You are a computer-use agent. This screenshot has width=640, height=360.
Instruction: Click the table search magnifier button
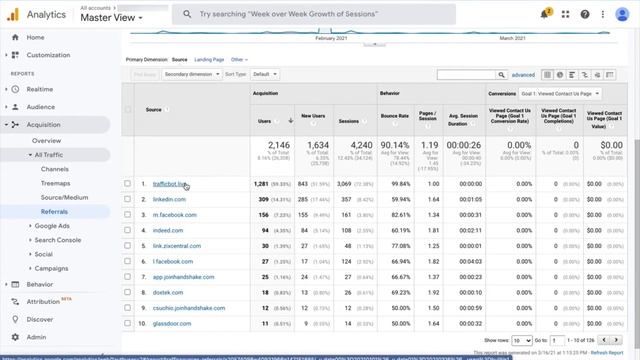click(501, 75)
